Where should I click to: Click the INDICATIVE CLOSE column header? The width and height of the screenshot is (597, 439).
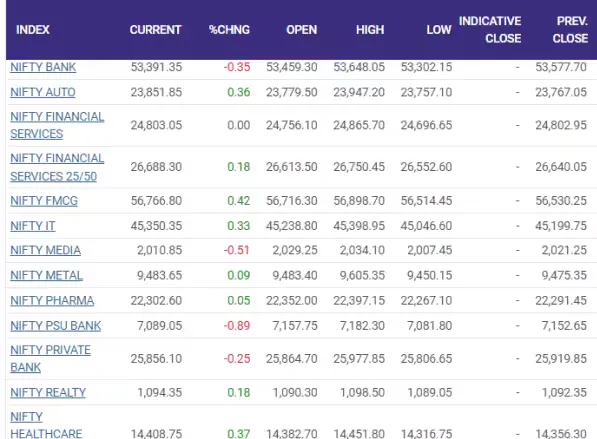click(490, 30)
